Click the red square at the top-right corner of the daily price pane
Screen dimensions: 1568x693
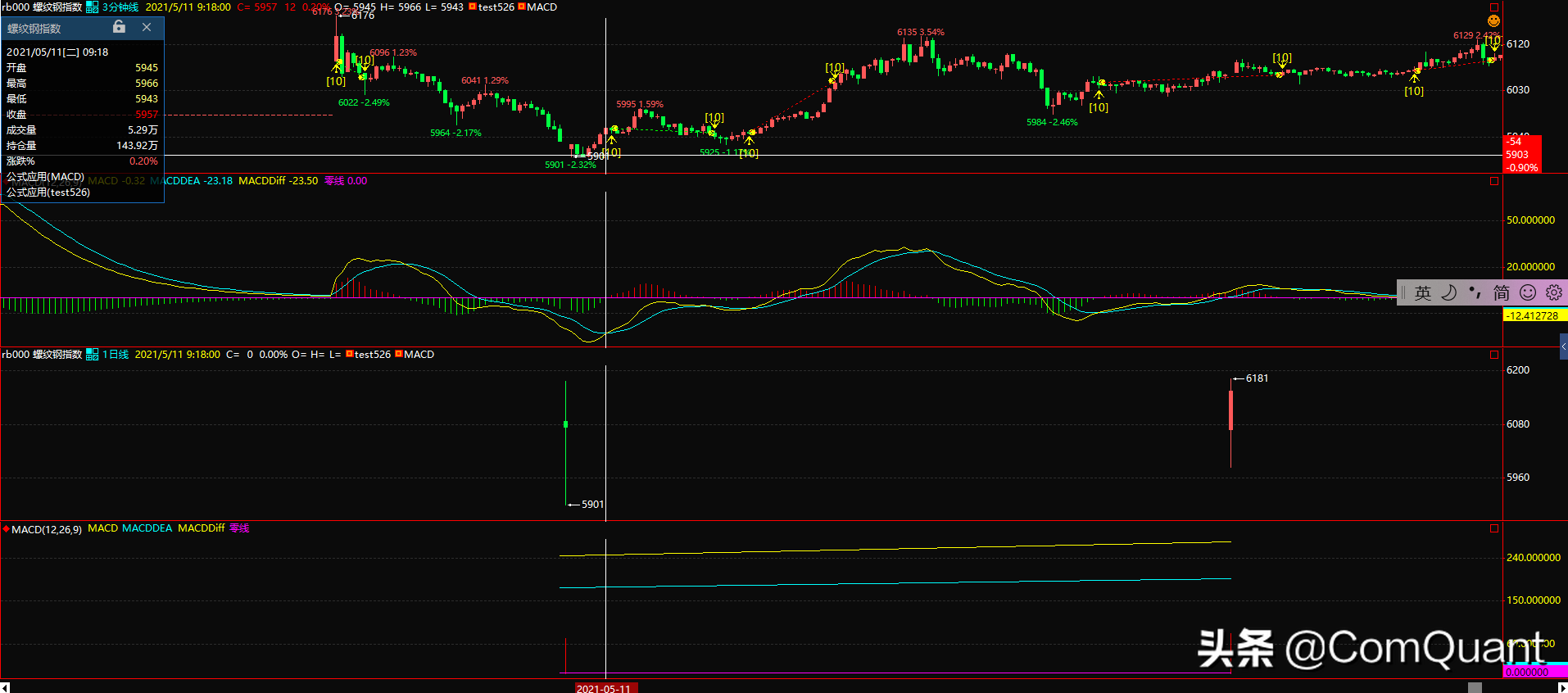[1494, 355]
